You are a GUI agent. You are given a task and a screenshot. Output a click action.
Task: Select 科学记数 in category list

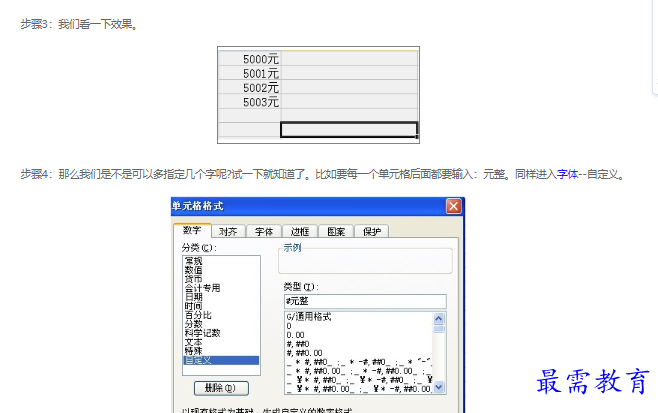click(221, 333)
